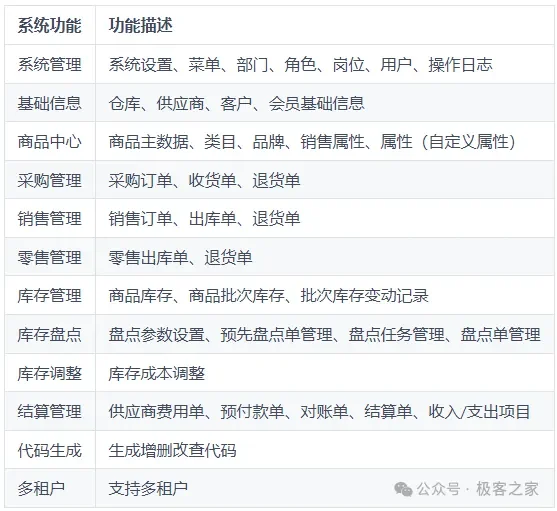Viewport: 557px width, 511px height.
Task: Click the 功能描述 header cell
Action: point(325,26)
